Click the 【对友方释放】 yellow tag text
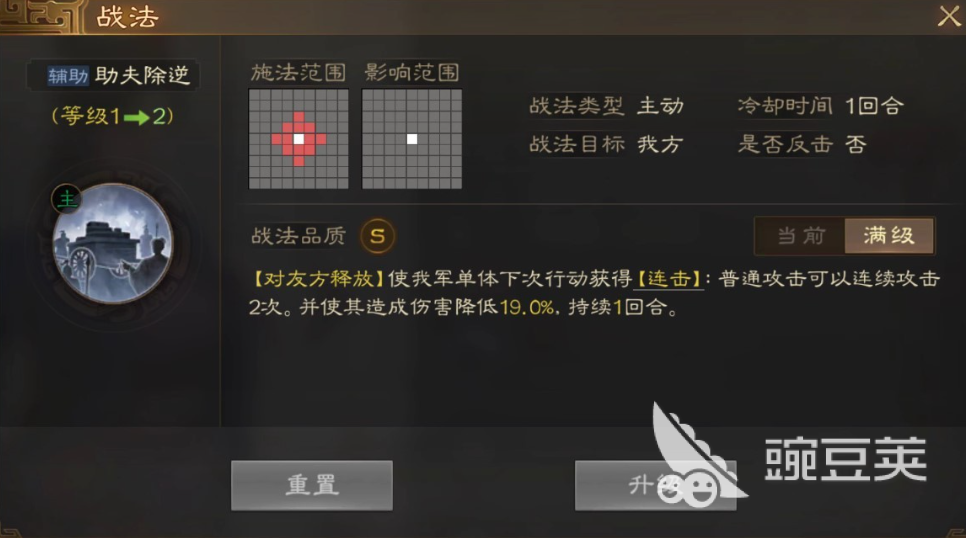 [319, 279]
